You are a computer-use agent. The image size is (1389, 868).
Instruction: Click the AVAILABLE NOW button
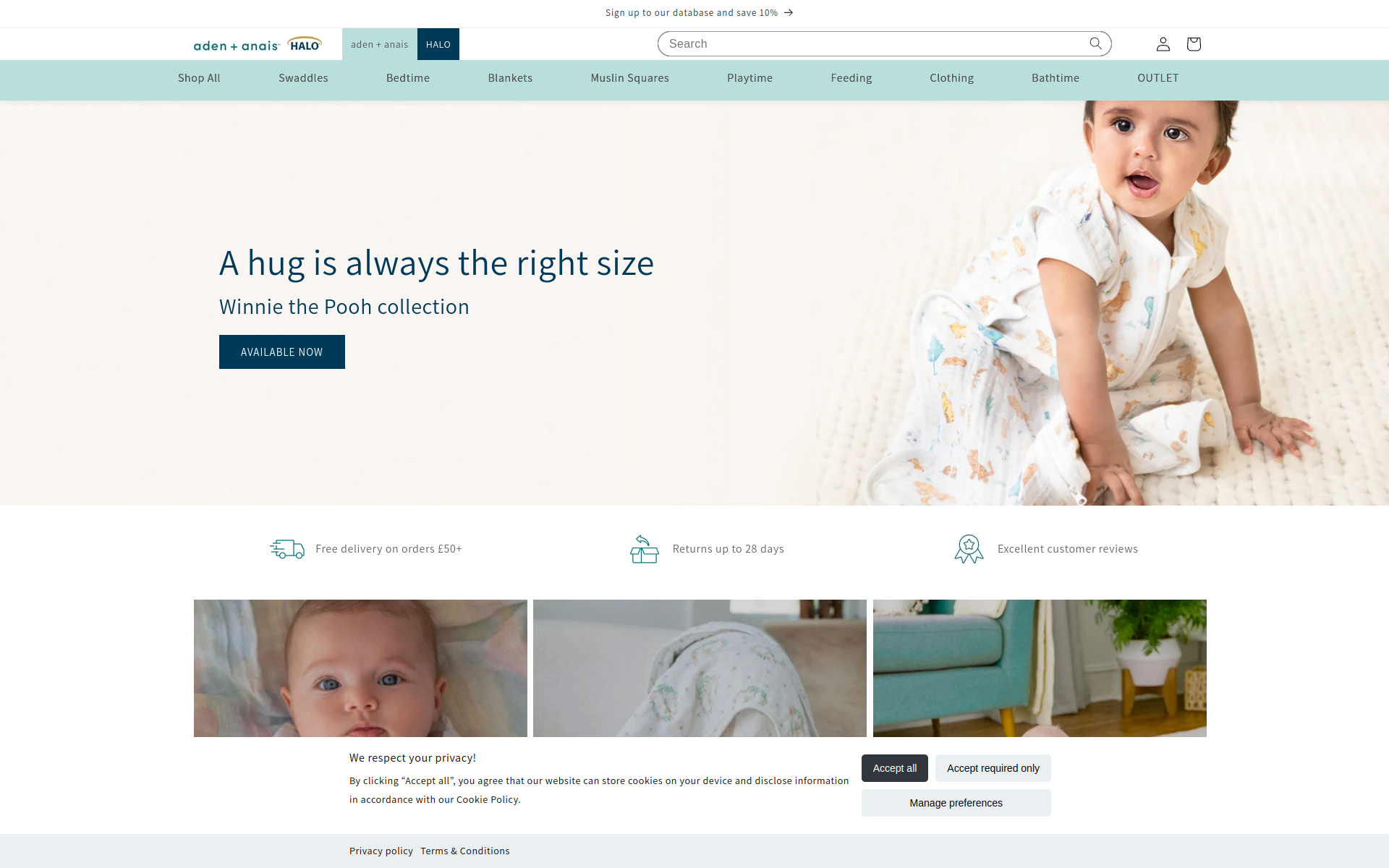coord(282,352)
